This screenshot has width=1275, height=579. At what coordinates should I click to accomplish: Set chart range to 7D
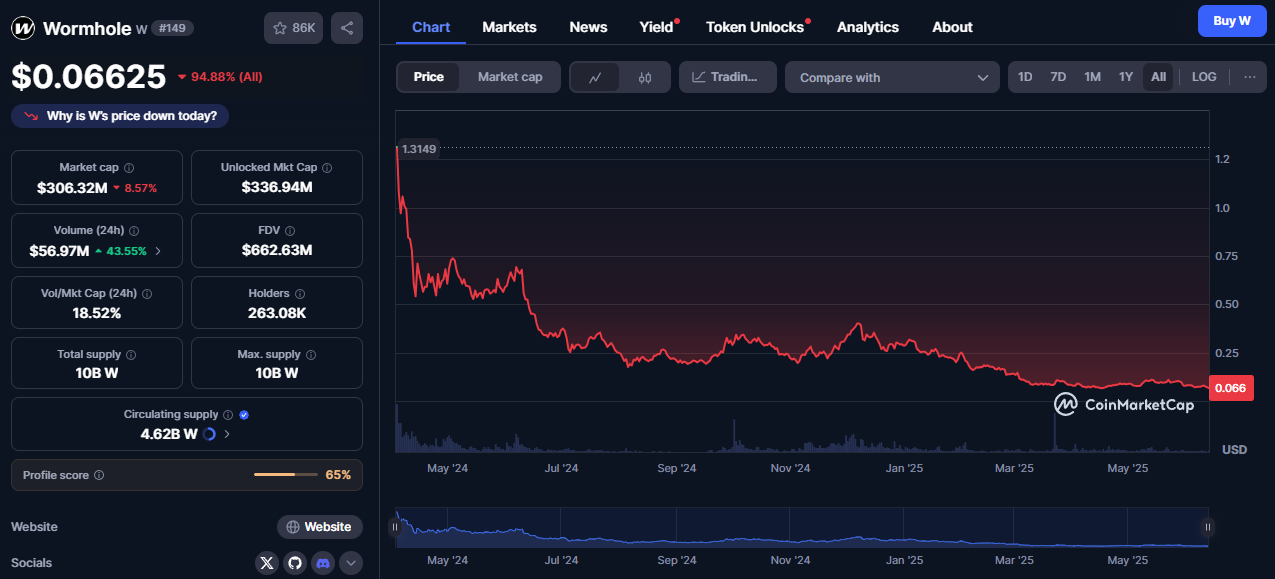tap(1058, 77)
